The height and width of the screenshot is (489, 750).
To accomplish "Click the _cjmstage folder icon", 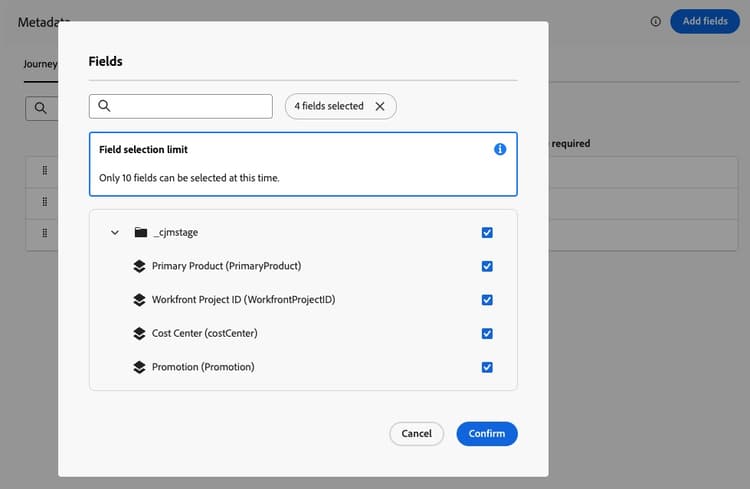I will (141, 233).
